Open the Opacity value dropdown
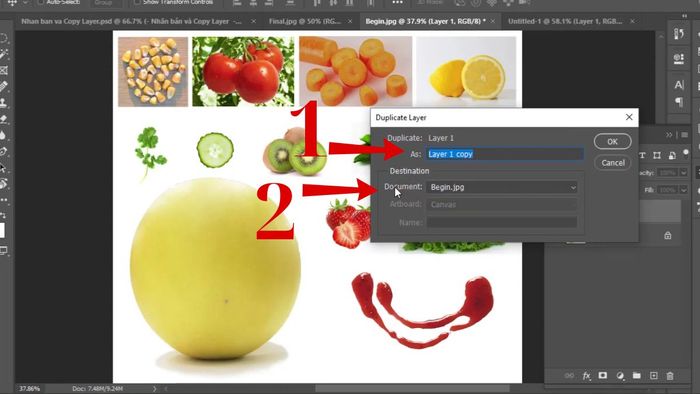Viewport: 700px width, 394px height. click(683, 173)
